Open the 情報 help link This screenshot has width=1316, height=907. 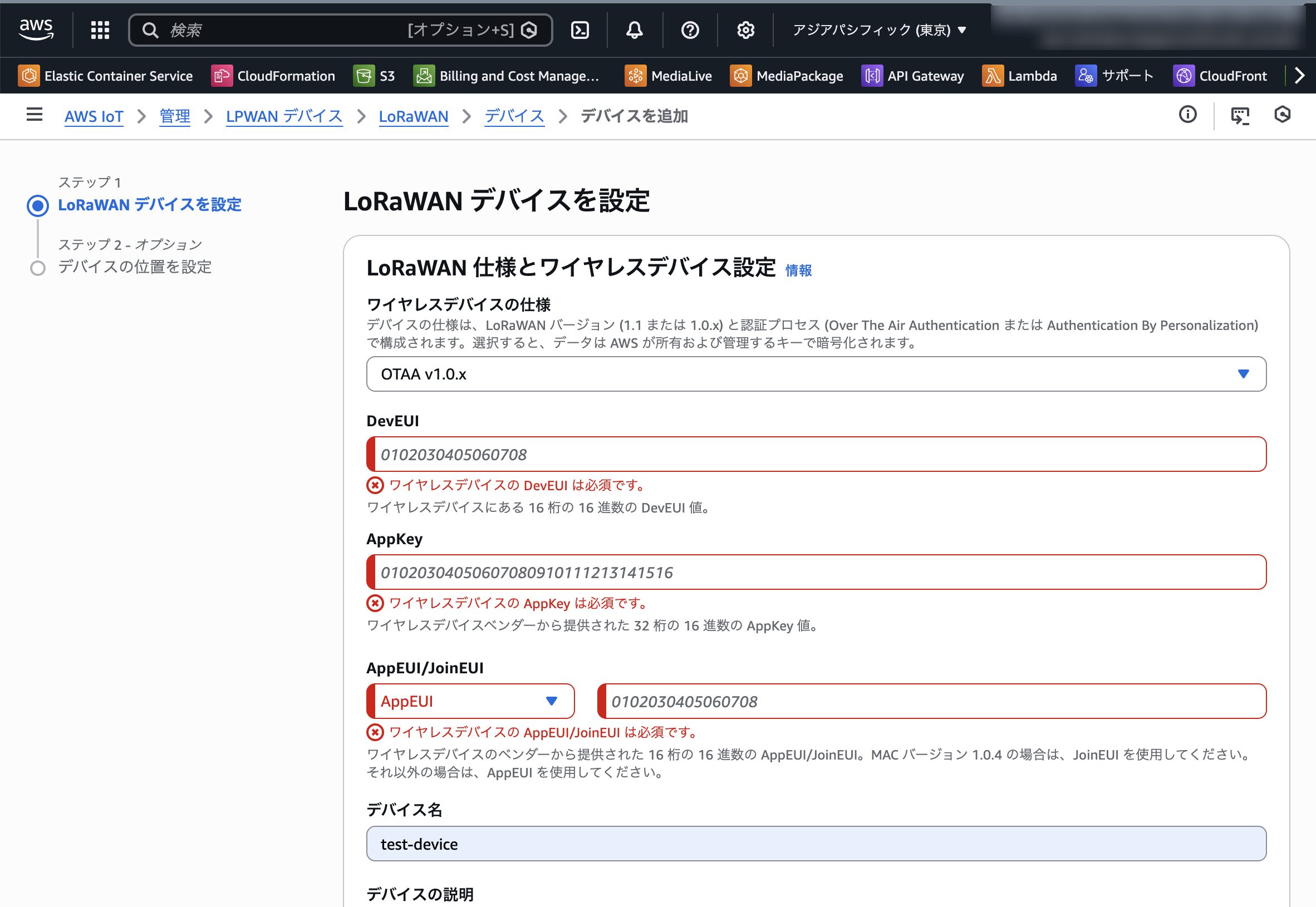tap(798, 271)
